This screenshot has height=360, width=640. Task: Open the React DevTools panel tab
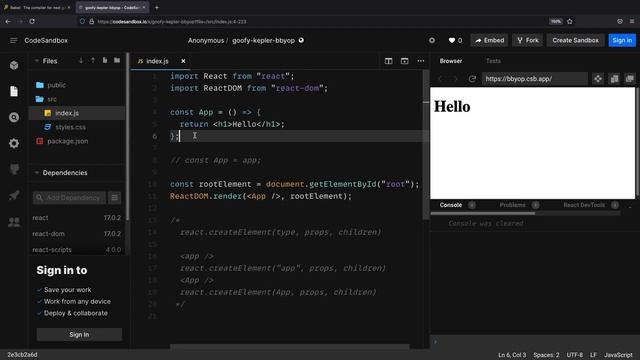(x=584, y=205)
